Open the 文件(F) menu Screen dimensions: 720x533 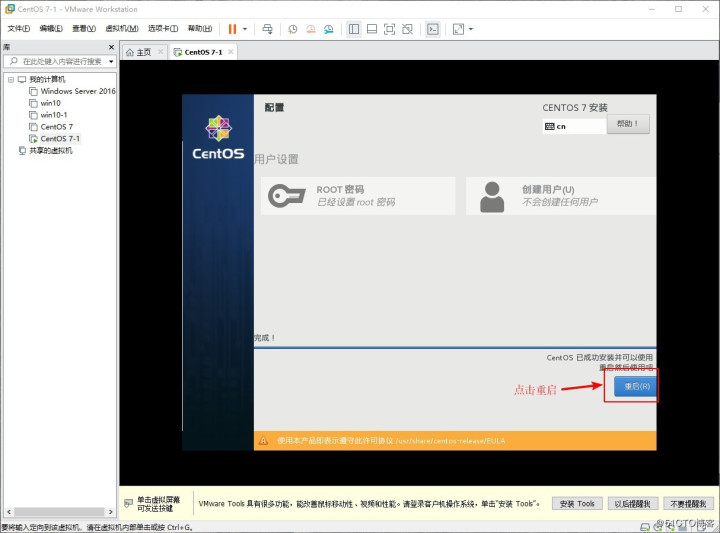(x=19, y=28)
